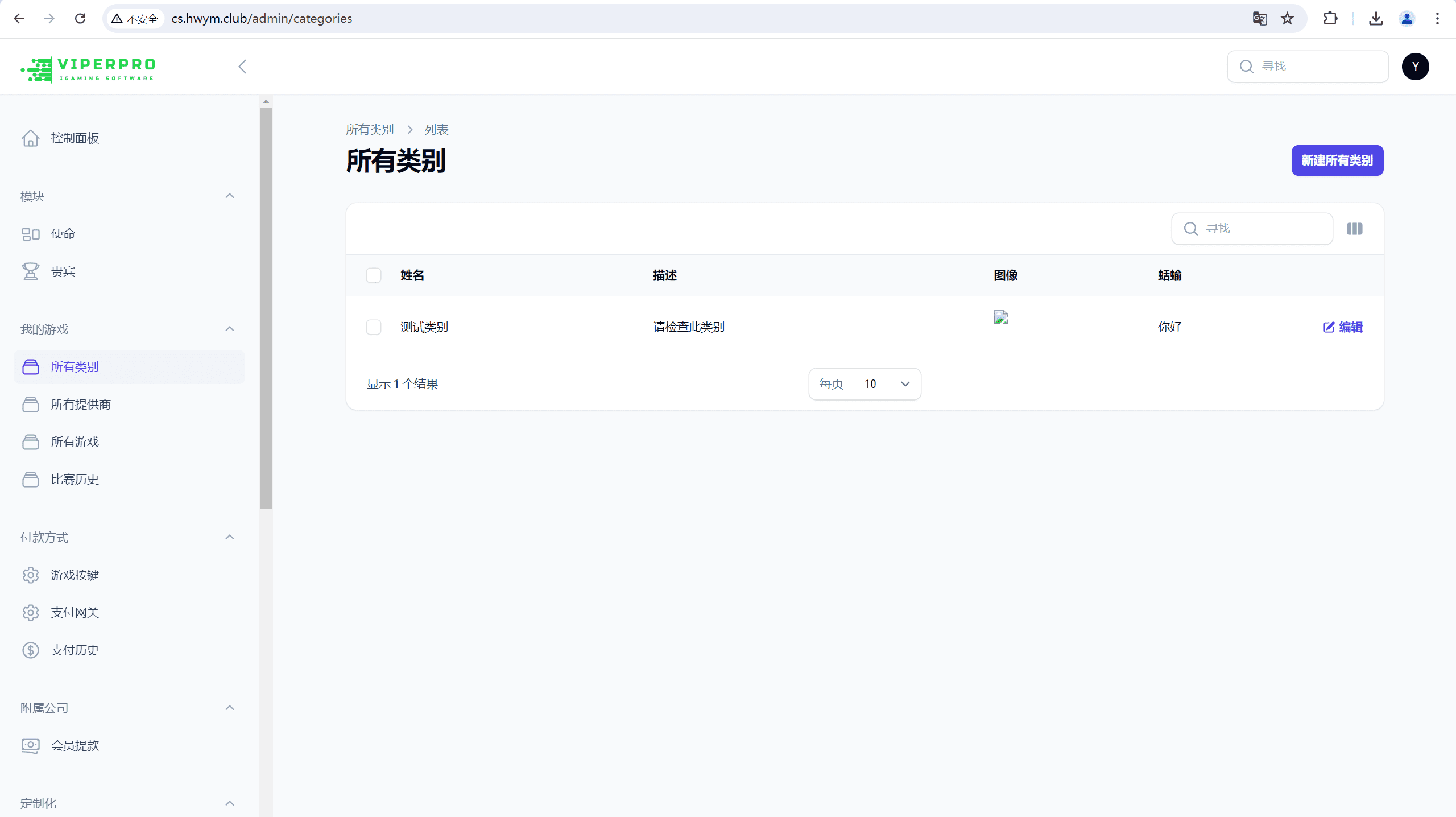Open 所有提供商 in sidebar
The image size is (1456, 817).
click(81, 405)
